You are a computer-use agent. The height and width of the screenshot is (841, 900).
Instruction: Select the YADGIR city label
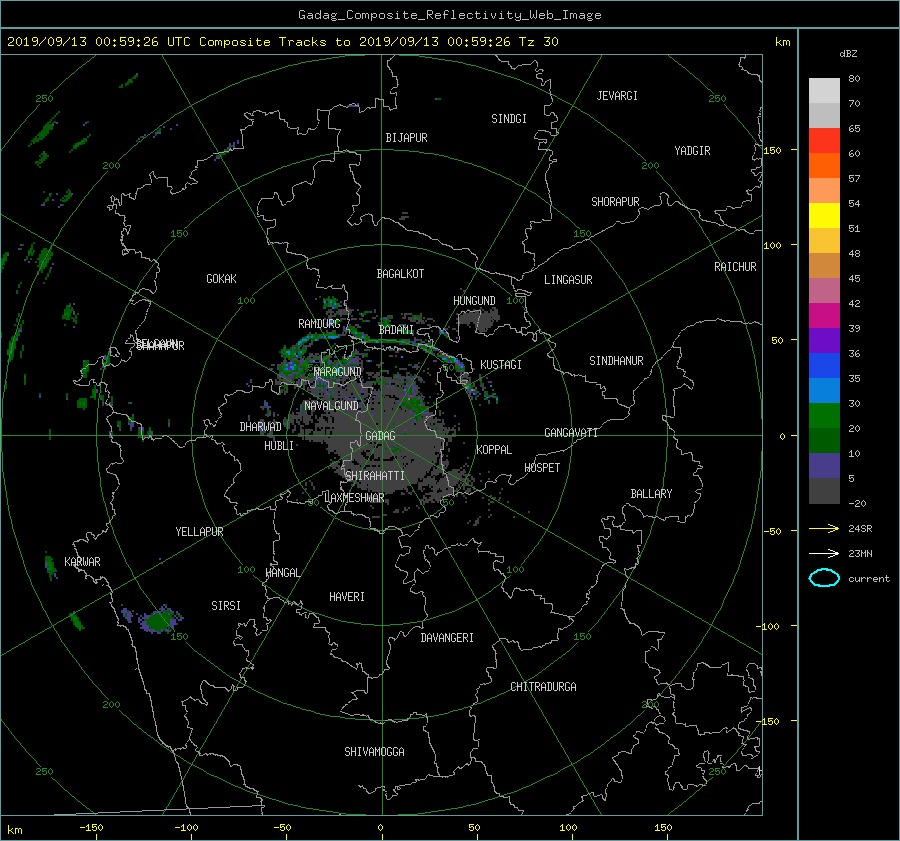click(692, 151)
